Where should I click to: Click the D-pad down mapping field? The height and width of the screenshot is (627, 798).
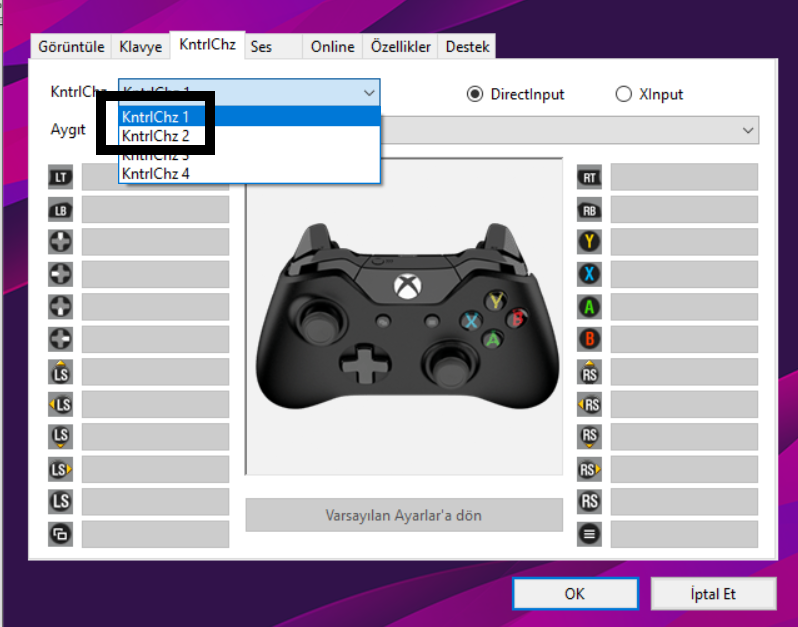coord(155,307)
